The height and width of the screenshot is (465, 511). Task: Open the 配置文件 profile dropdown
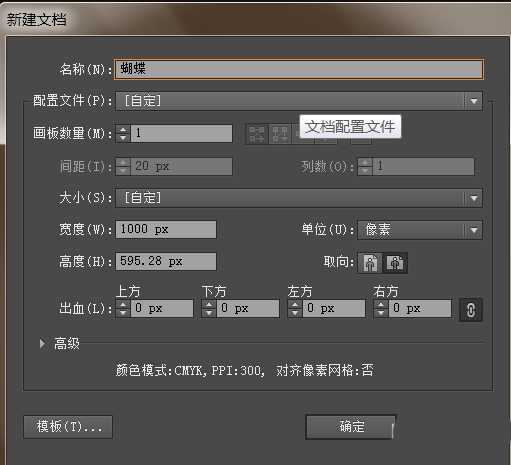click(x=299, y=101)
